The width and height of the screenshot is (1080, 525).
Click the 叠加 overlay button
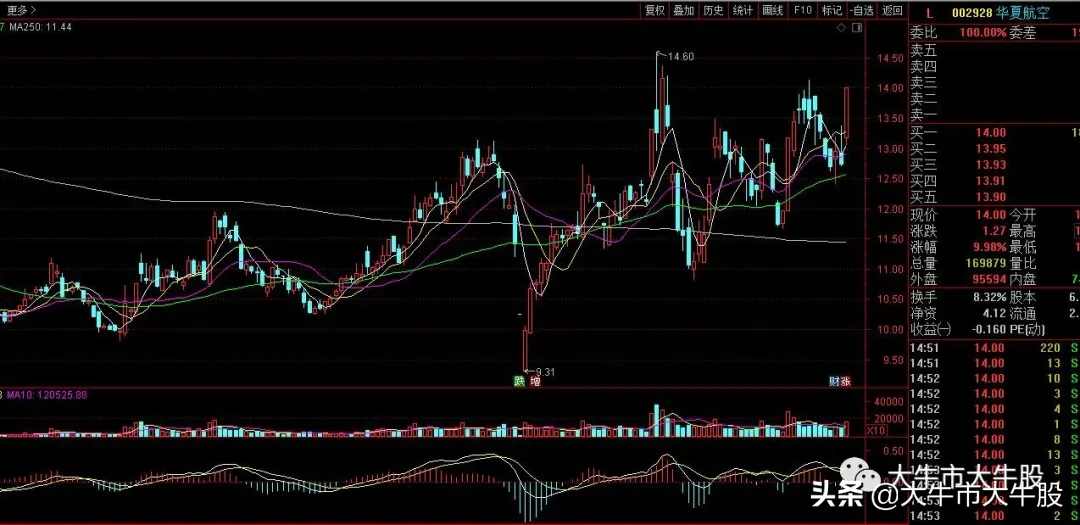coord(684,10)
